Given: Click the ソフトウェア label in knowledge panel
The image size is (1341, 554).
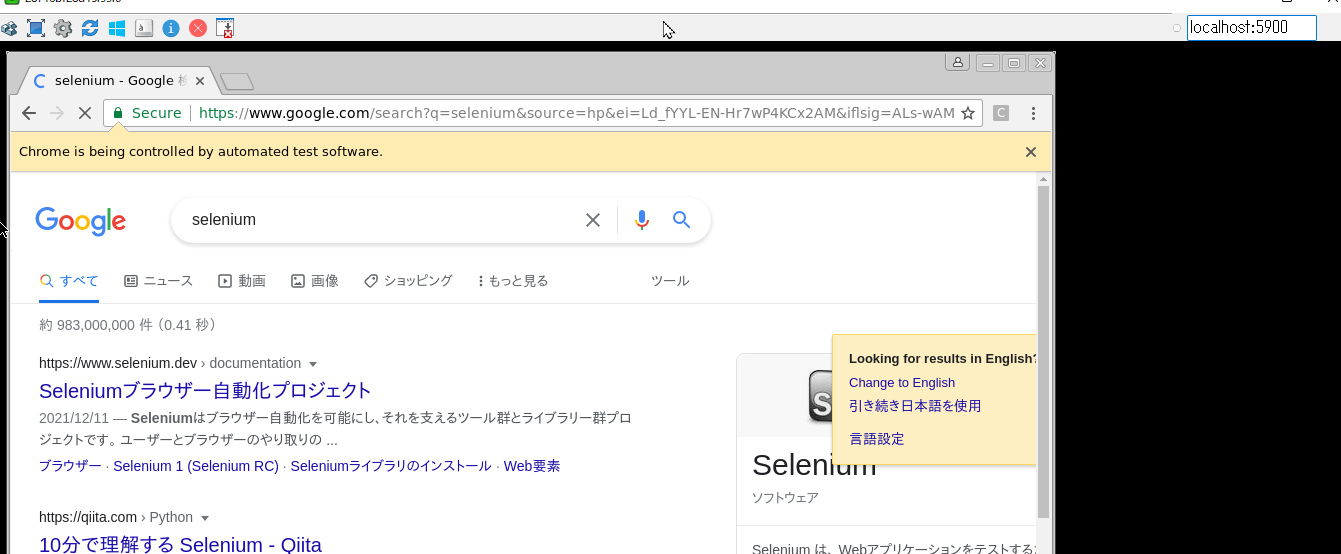Looking at the screenshot, I should coord(785,497).
